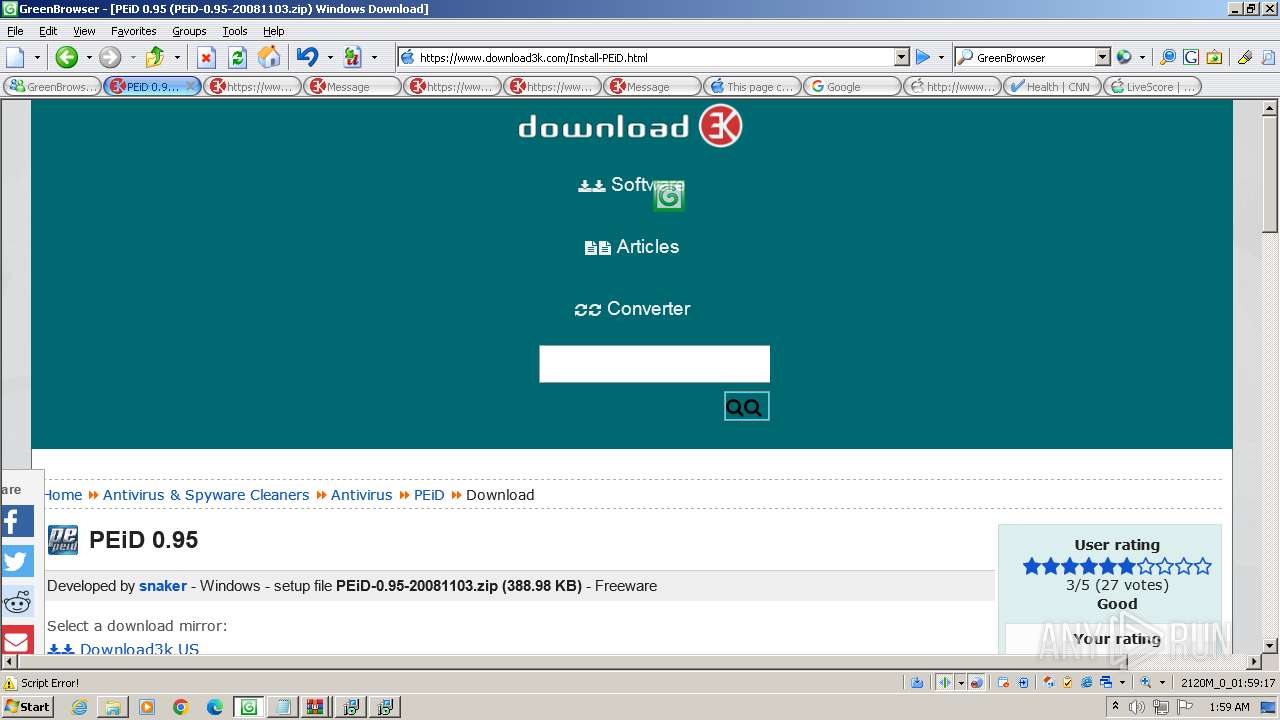Submit the site search magnifier button

[x=746, y=406]
